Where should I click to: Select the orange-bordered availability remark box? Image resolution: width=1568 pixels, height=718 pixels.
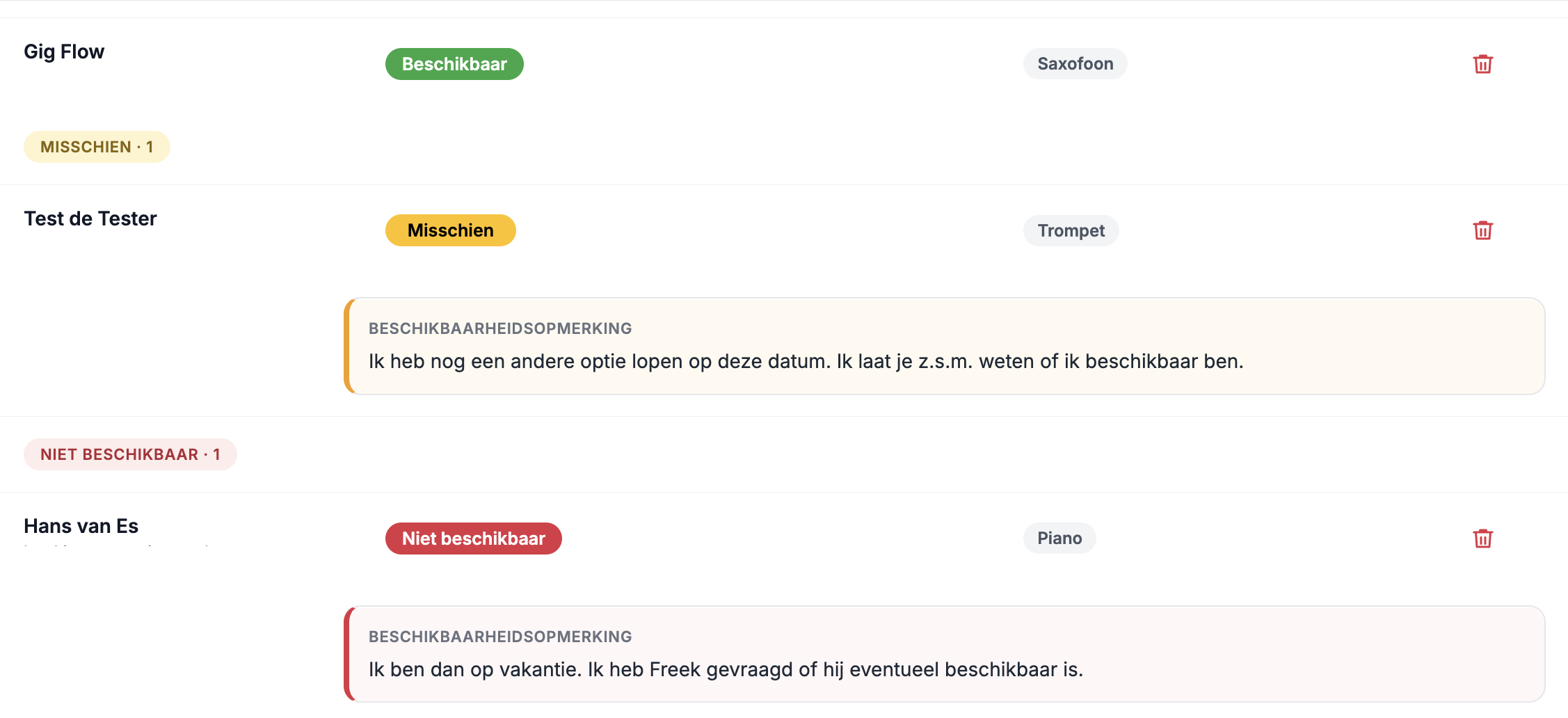tap(945, 346)
